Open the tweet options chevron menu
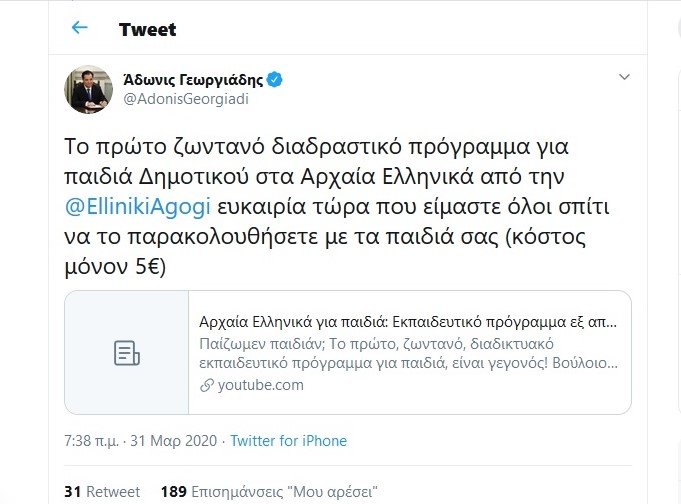681x504 pixels. click(624, 77)
